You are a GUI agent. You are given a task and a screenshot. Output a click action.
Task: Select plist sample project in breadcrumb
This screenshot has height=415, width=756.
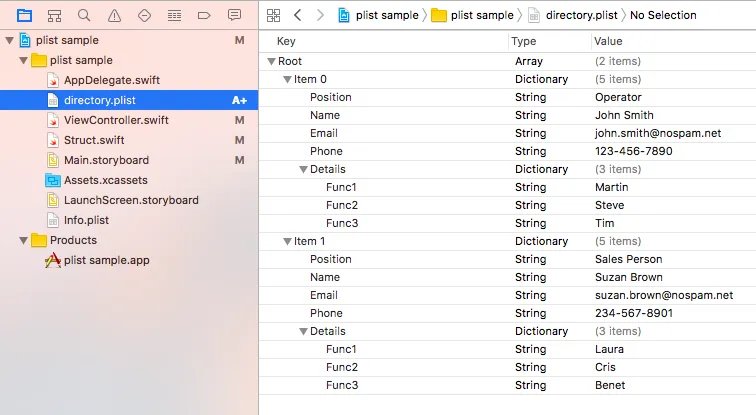pos(387,15)
